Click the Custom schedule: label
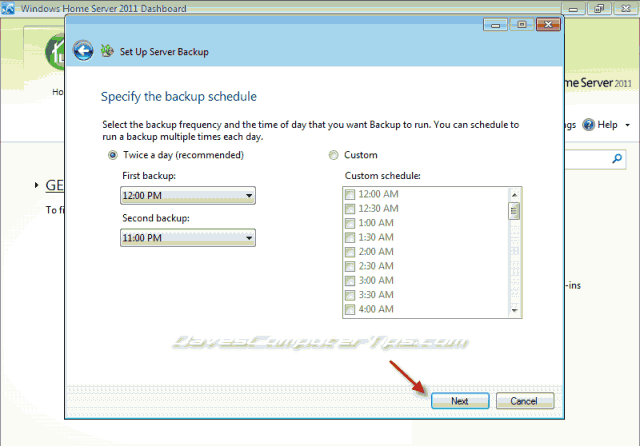Viewport: 640px width, 446px height. pos(382,176)
